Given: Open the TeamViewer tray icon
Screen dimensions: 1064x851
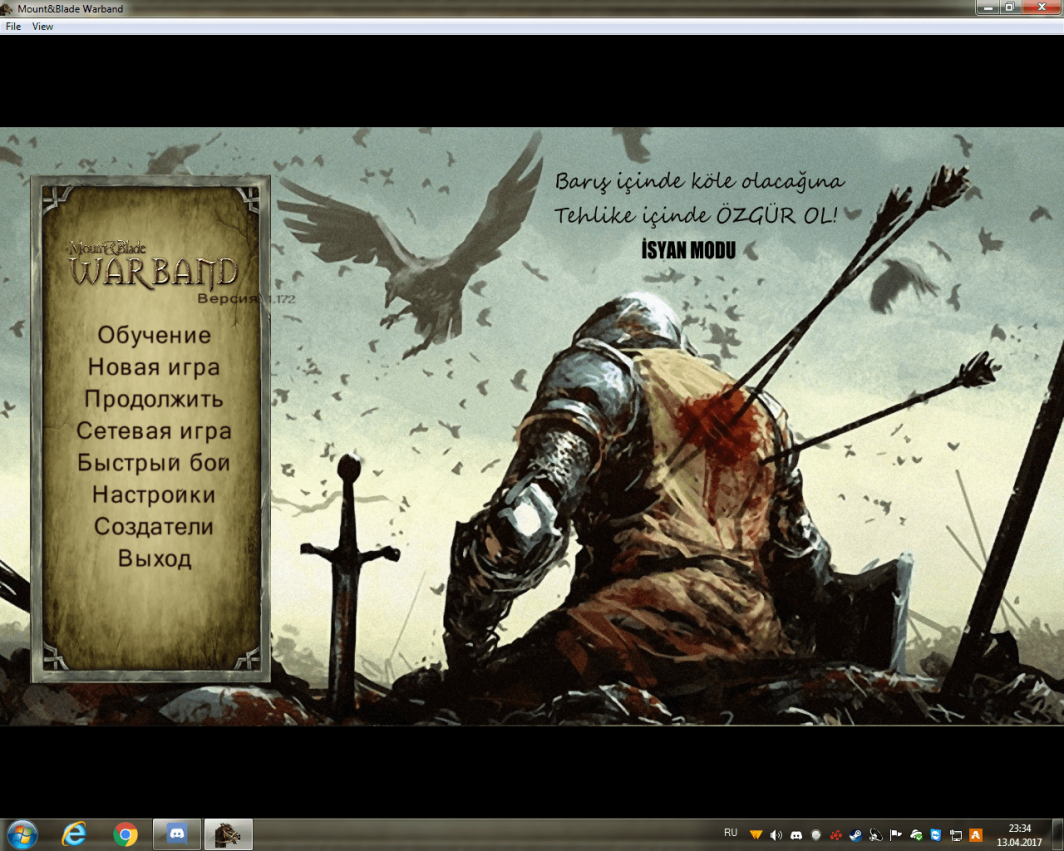Looking at the screenshot, I should pos(935,835).
